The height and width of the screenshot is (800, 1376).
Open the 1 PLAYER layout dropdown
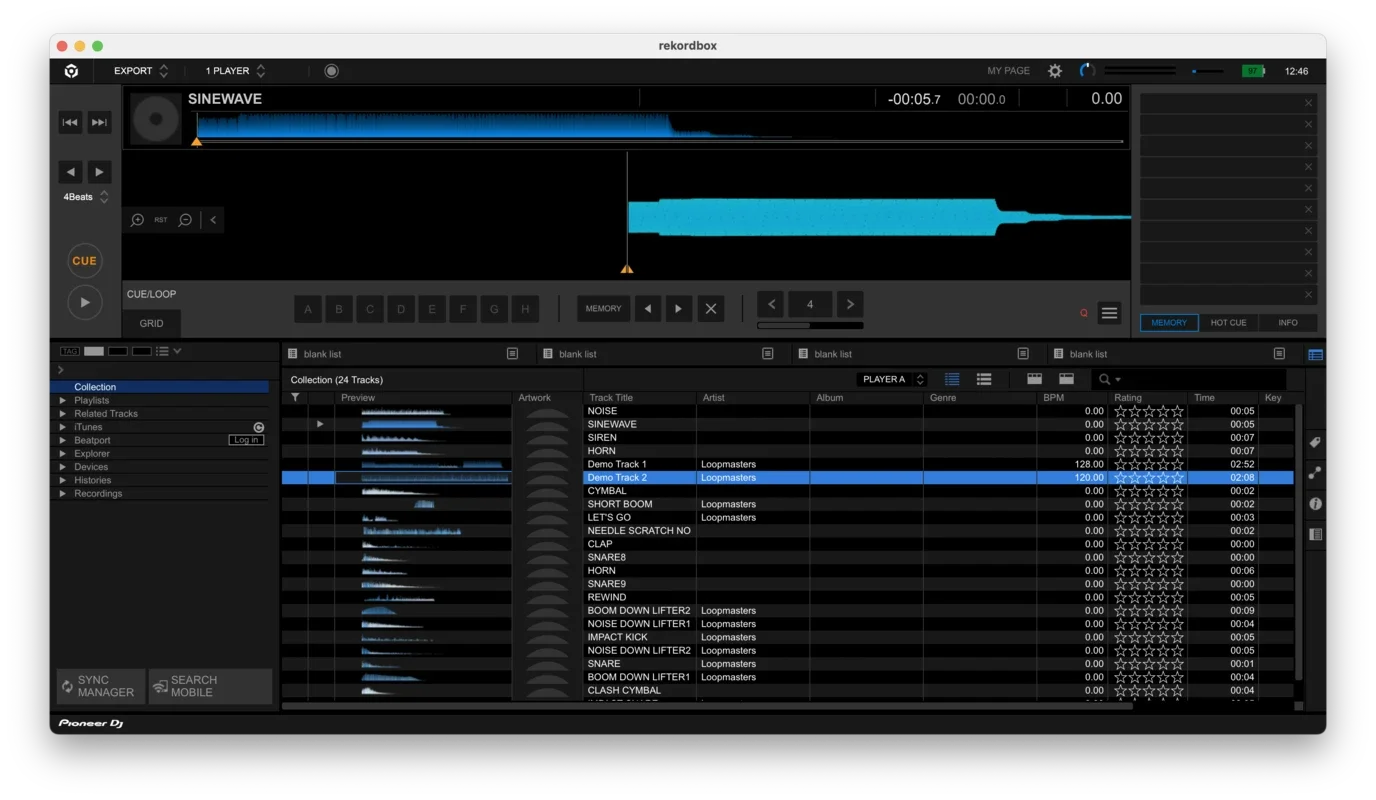pyautogui.click(x=235, y=71)
